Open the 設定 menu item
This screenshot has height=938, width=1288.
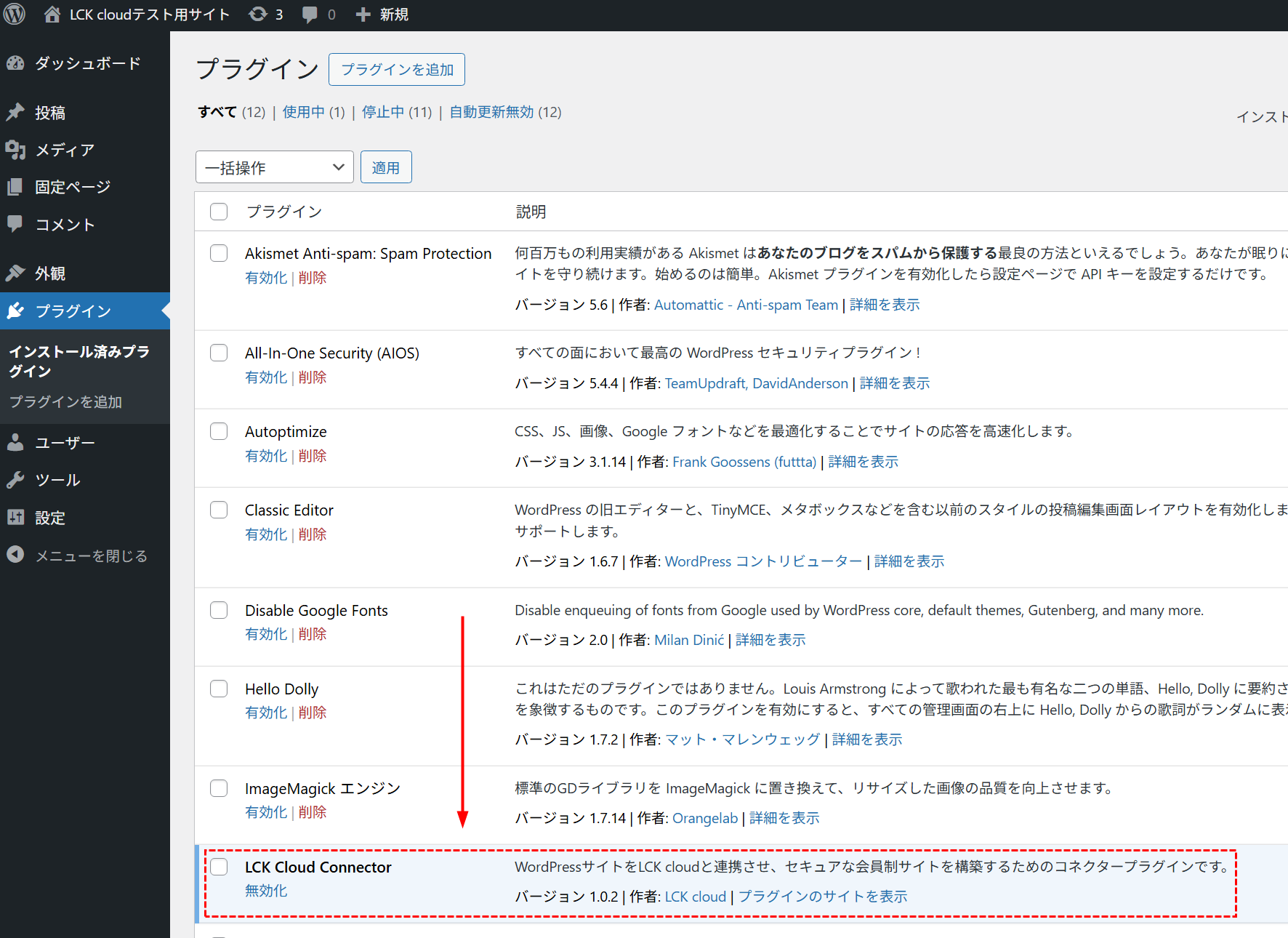coord(50,518)
